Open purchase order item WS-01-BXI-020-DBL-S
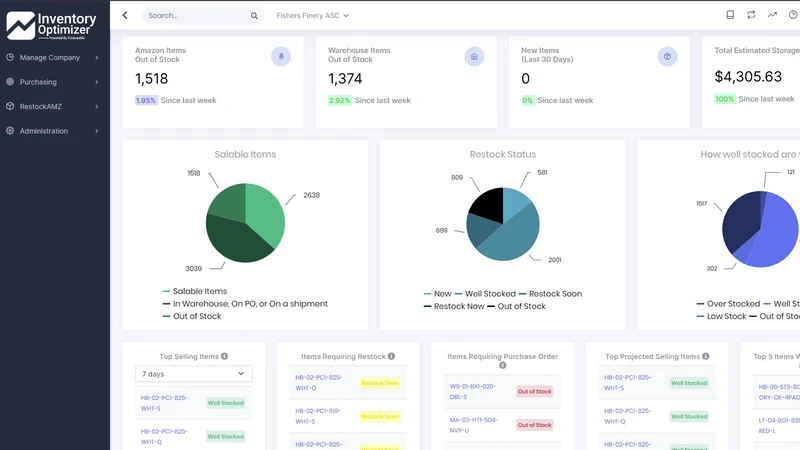The height and width of the screenshot is (450, 800). (x=472, y=391)
